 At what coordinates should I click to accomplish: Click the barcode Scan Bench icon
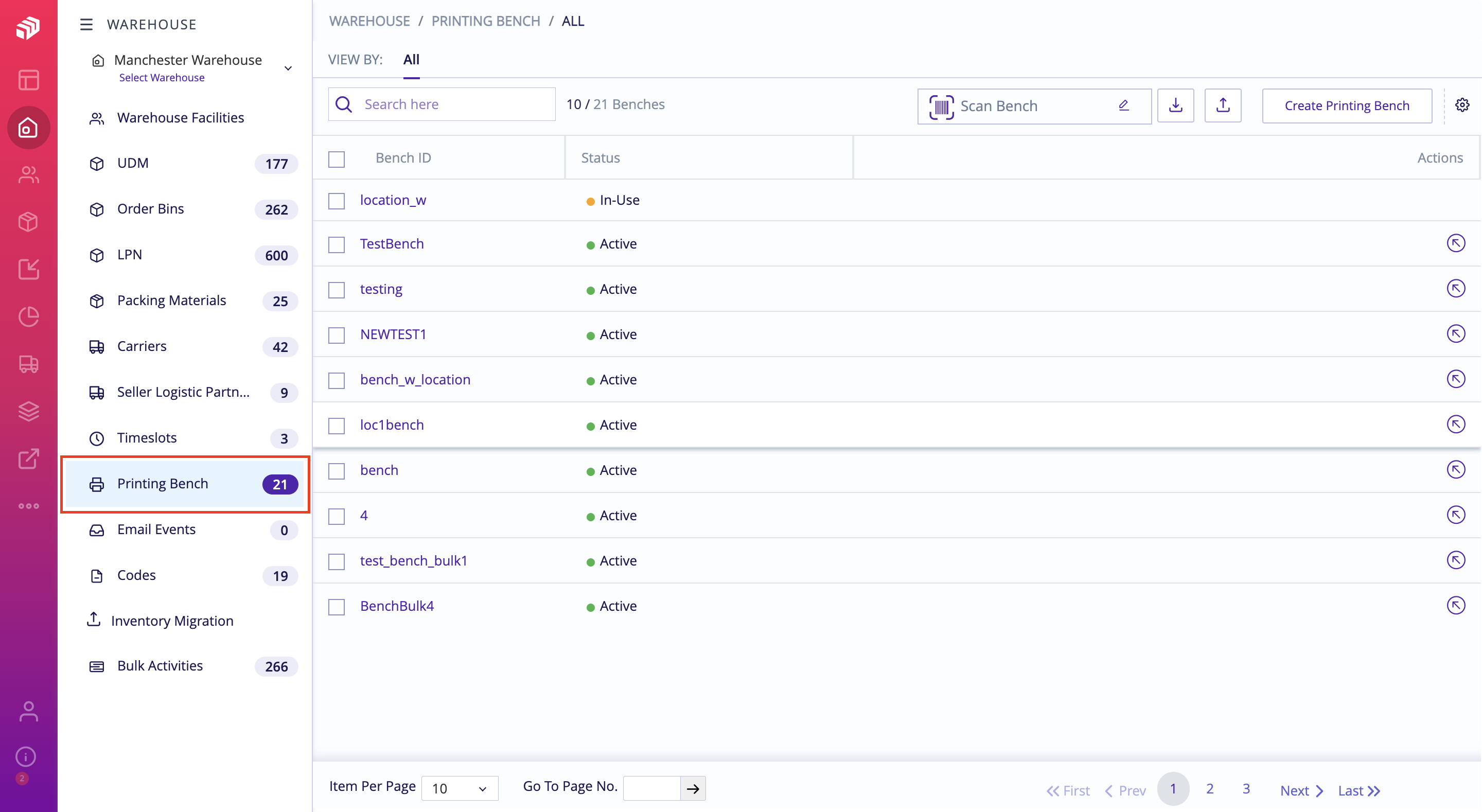click(x=941, y=107)
